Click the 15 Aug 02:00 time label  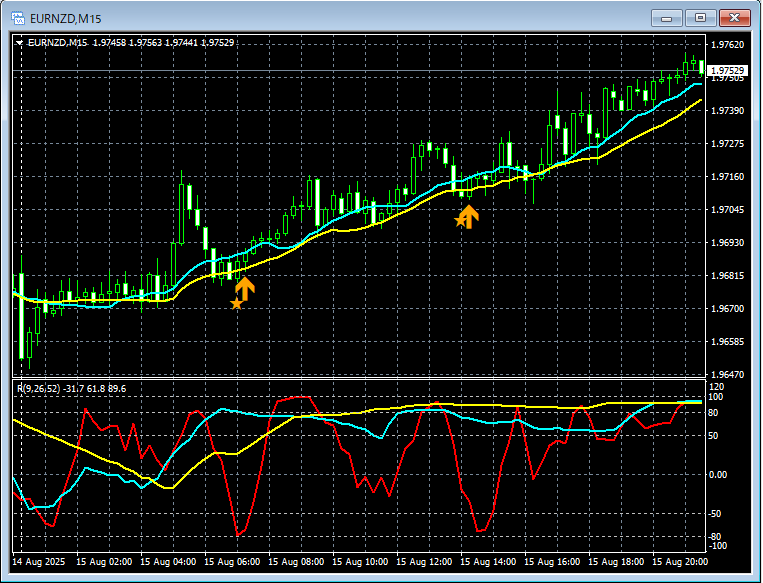tap(104, 562)
